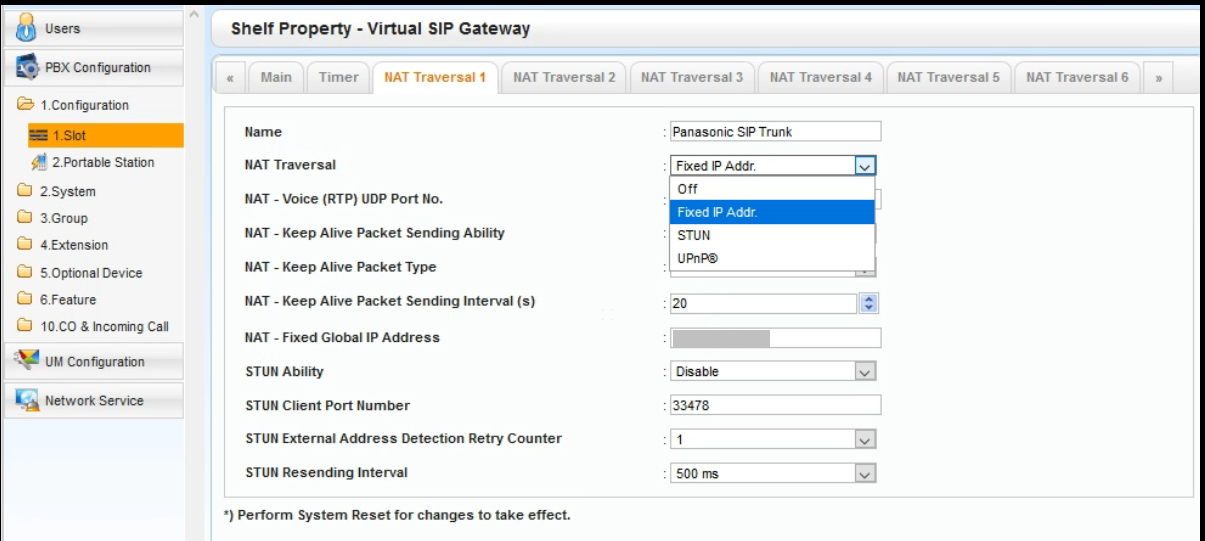Open the 2.Portable Station item
Viewport: 1205px width, 541px height.
pos(102,162)
